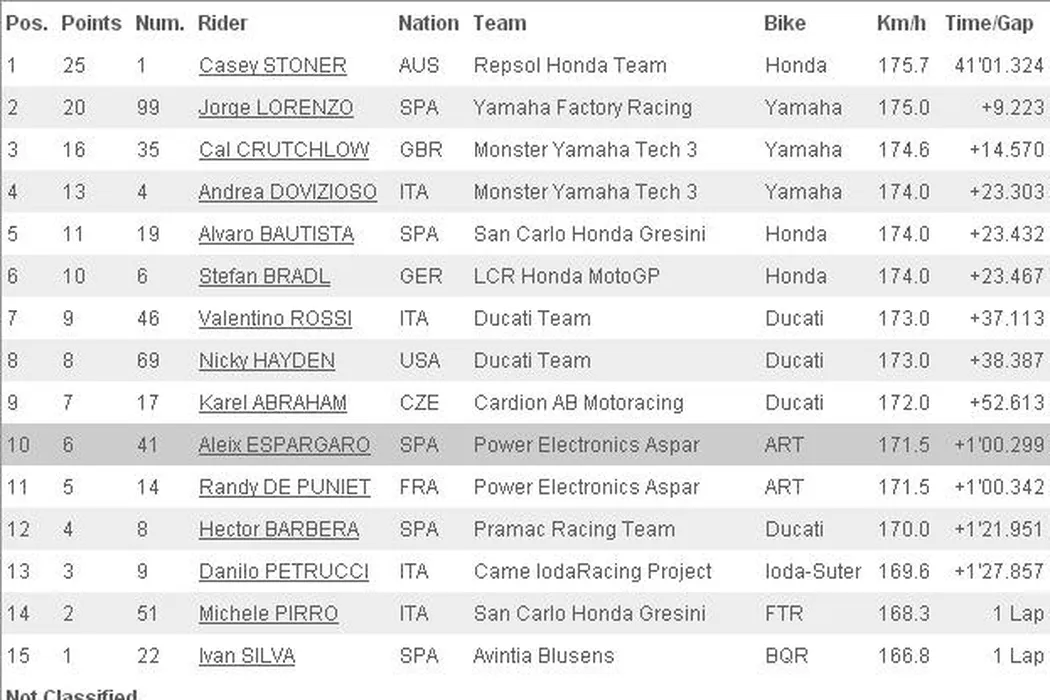The width and height of the screenshot is (1050, 700).
Task: Click the Points column header
Action: click(x=91, y=23)
